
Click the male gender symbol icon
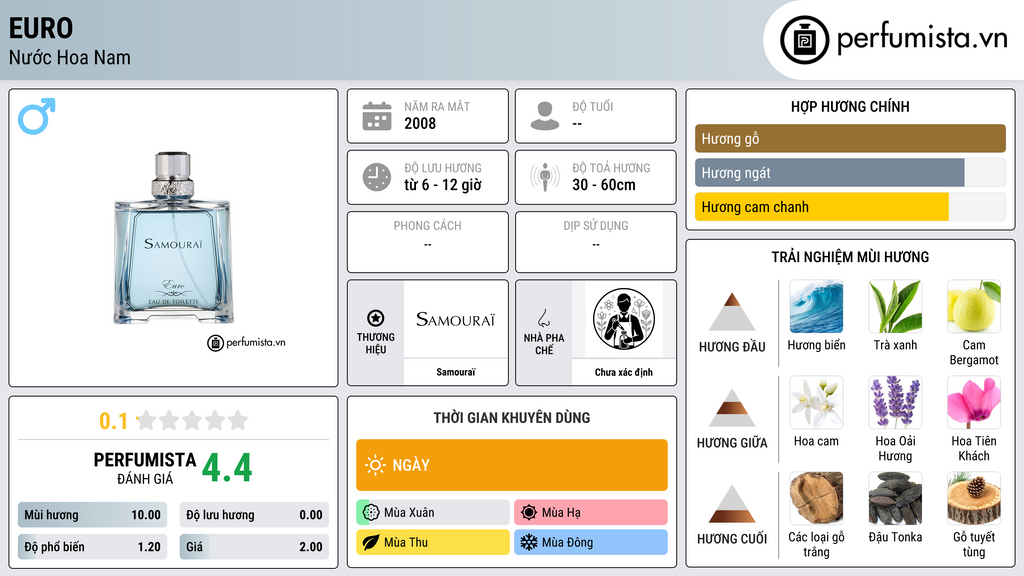point(37,116)
